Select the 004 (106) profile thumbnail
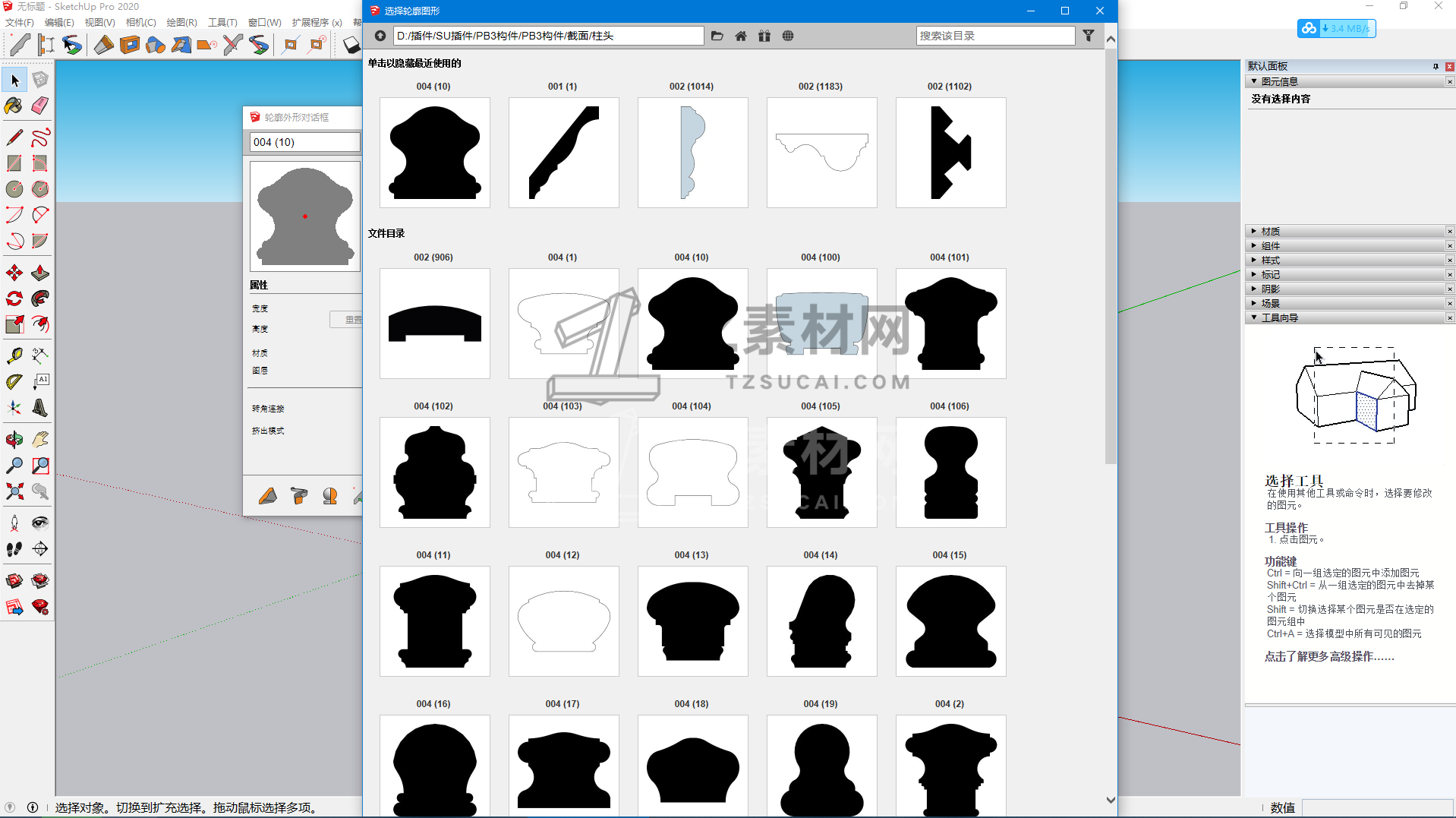Screen dimensions: 1456x818 (x=950, y=472)
